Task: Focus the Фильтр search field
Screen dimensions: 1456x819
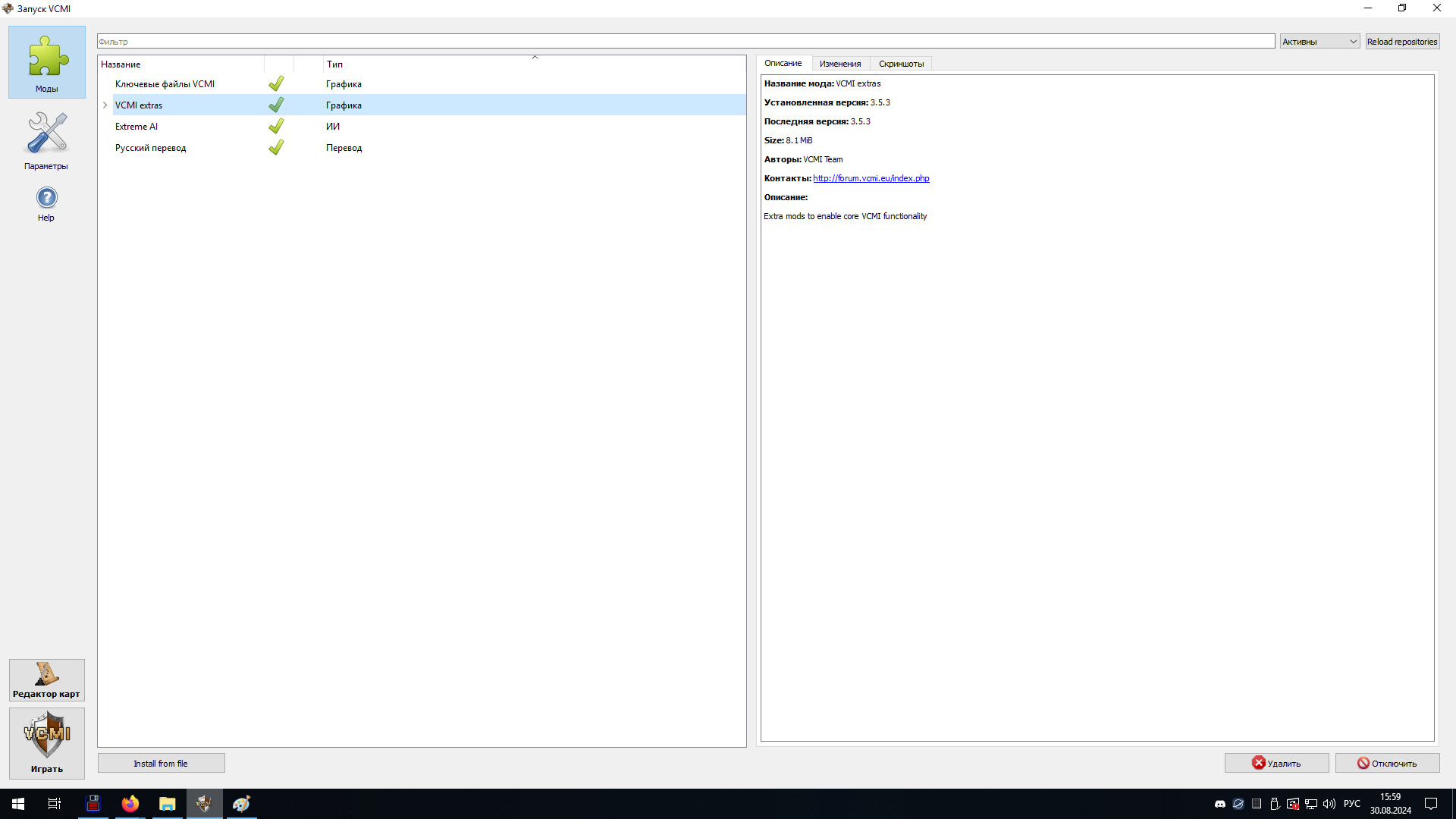Action: (686, 42)
